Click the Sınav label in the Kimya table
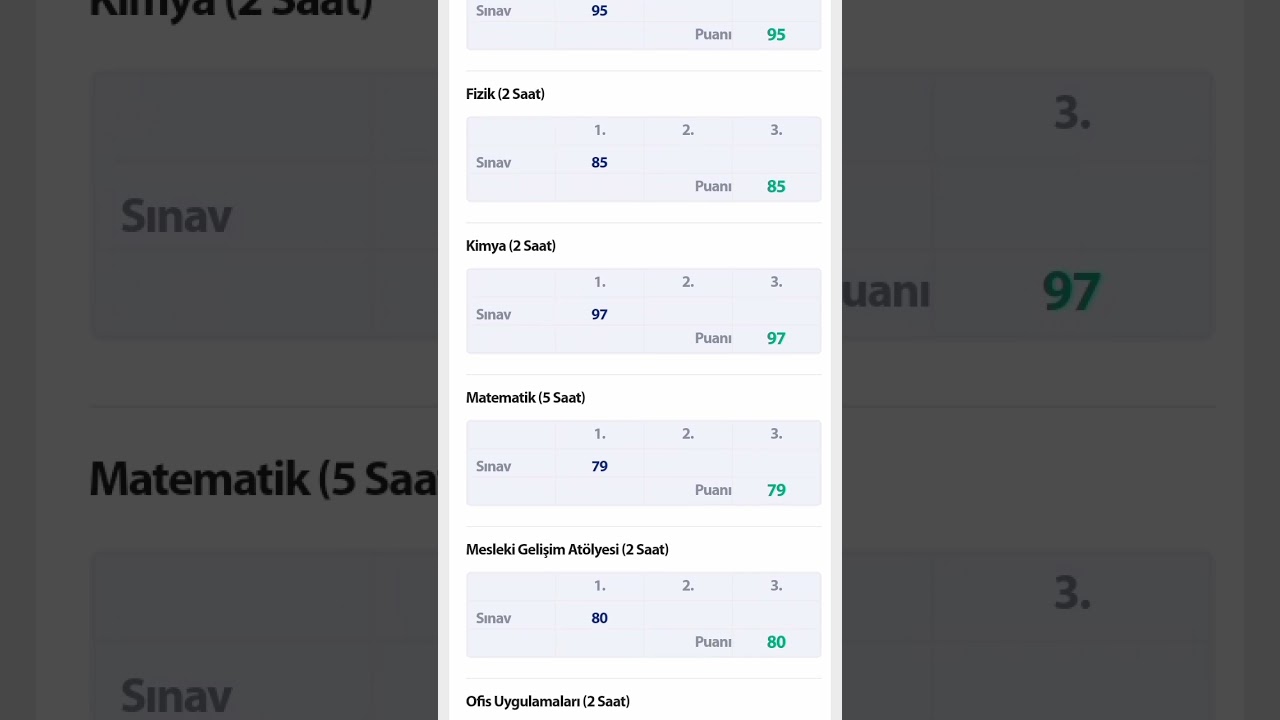The image size is (1280, 720). [x=493, y=314]
